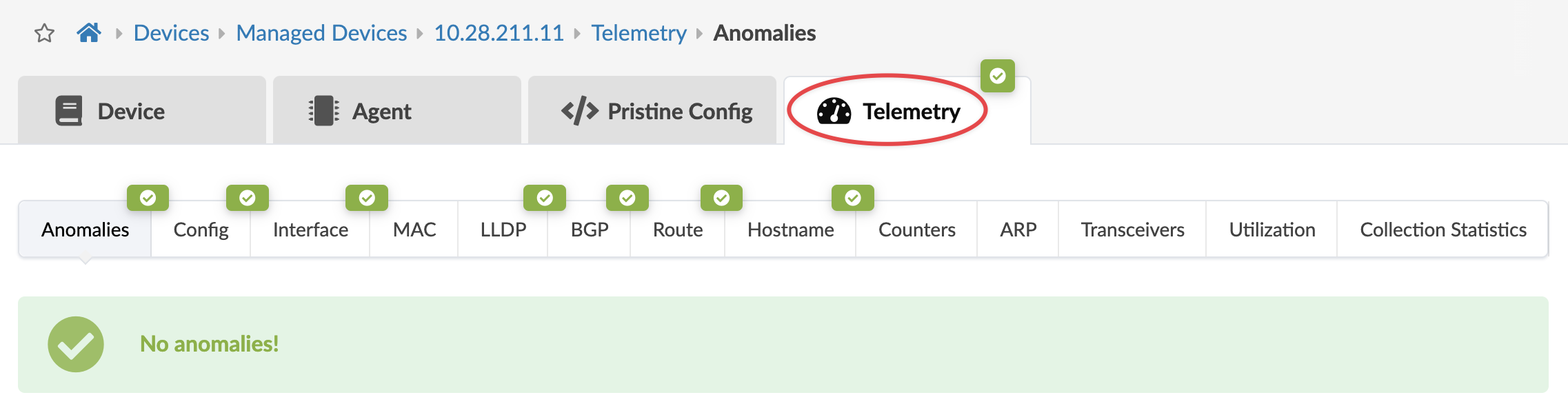Image resolution: width=1568 pixels, height=415 pixels.
Task: Go to home via house icon
Action: [x=89, y=32]
